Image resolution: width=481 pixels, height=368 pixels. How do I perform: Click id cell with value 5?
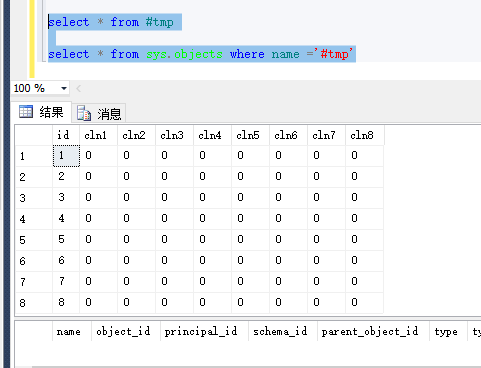point(66,240)
